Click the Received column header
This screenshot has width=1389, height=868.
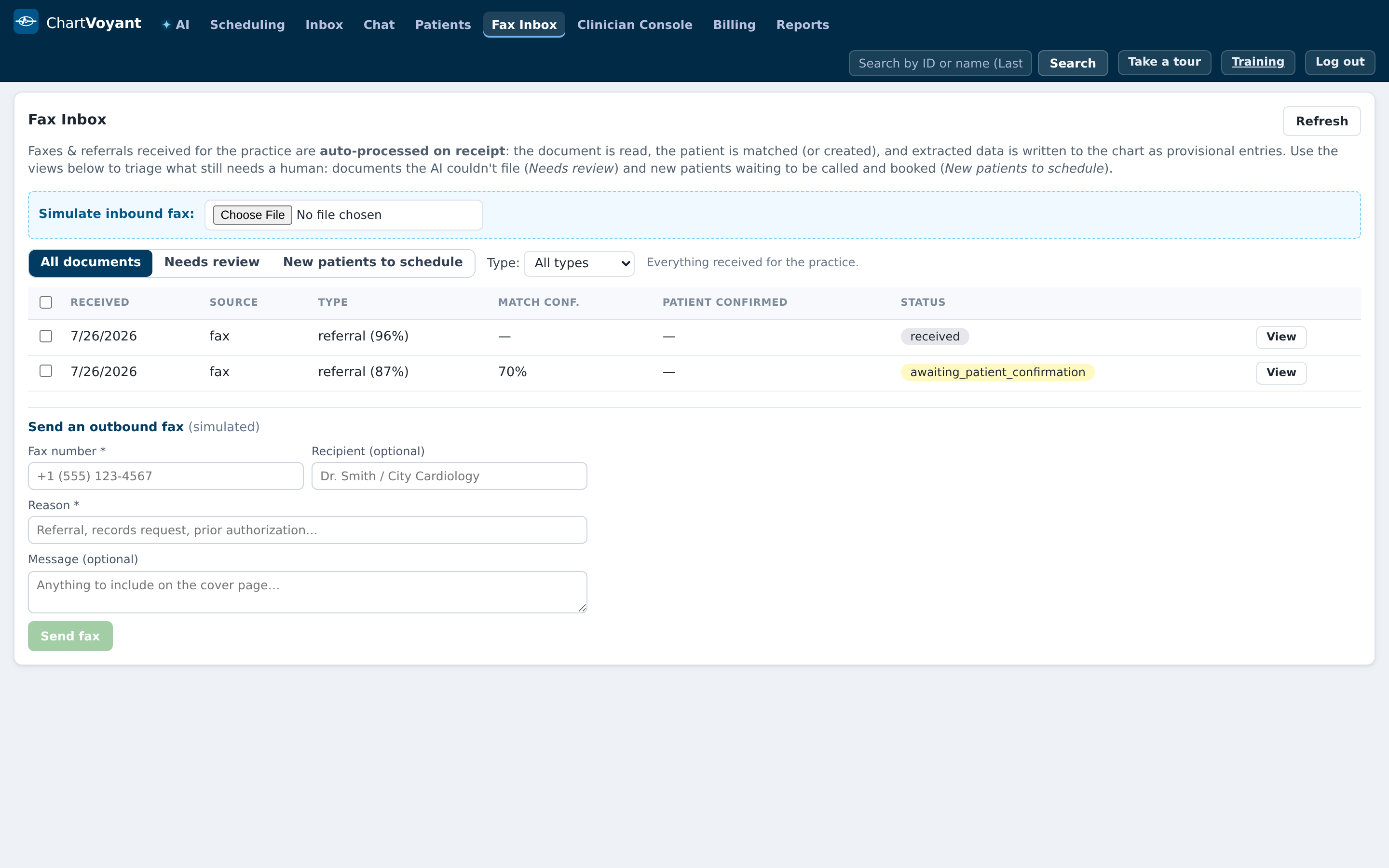coord(100,302)
